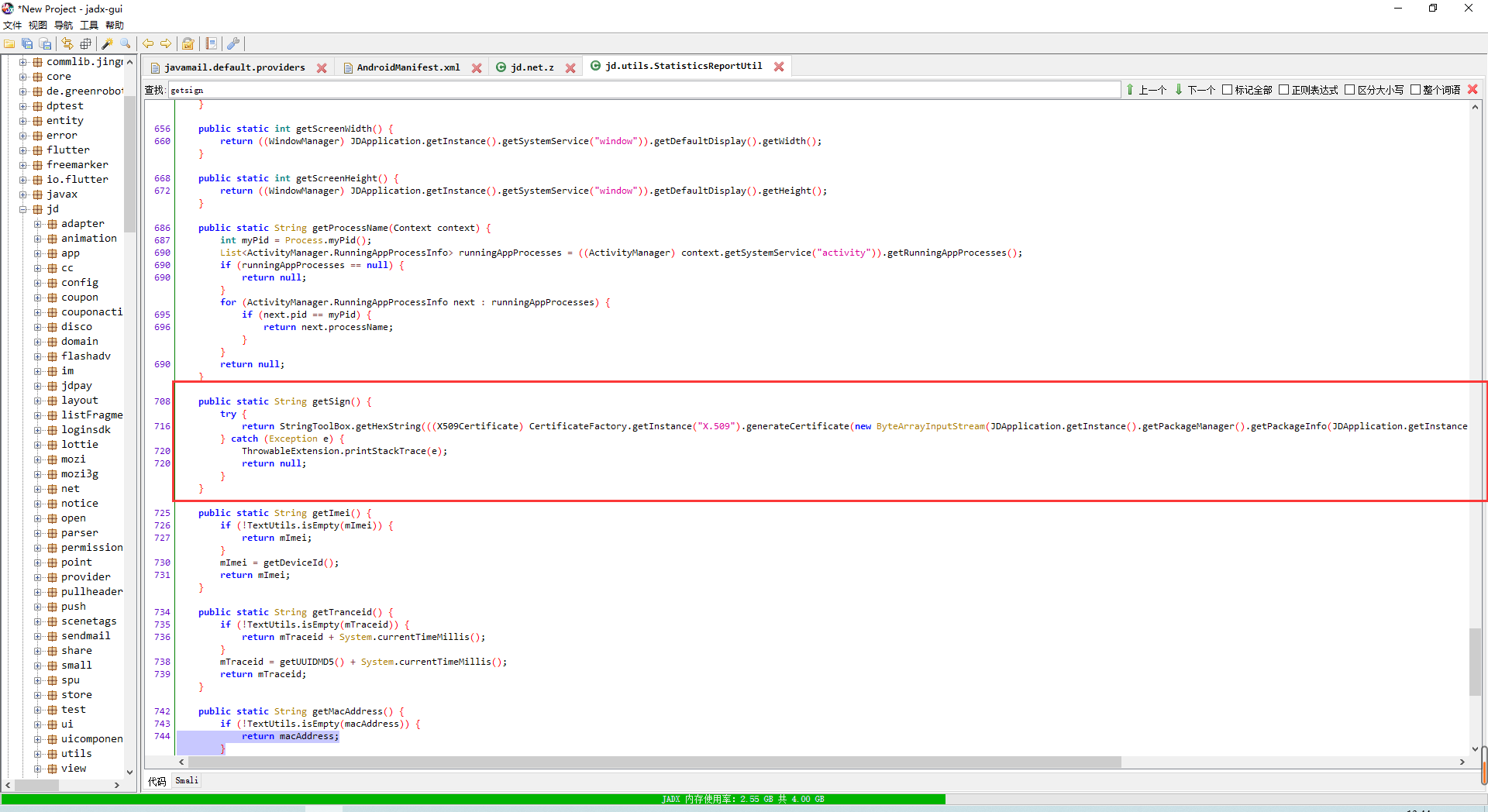Close the javamail.default.providers tab
This screenshot has width=1488, height=812.
tap(322, 68)
